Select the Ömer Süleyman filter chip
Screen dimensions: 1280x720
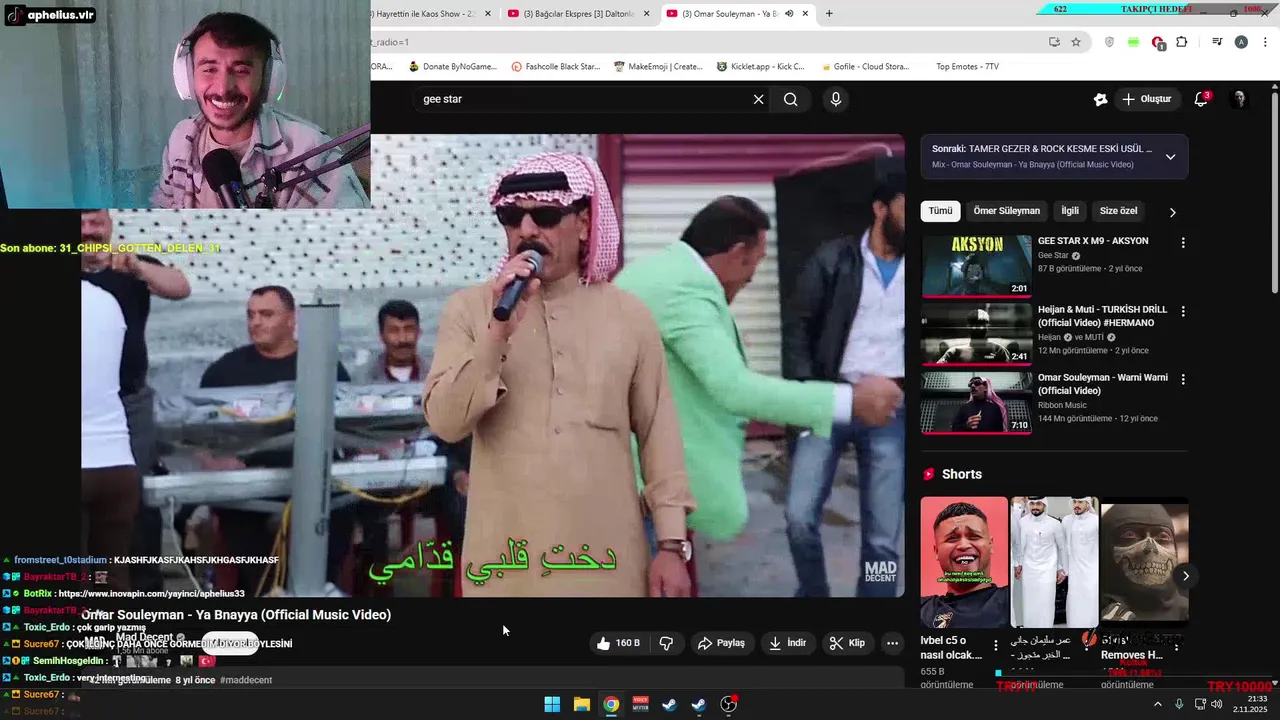coord(1006,211)
